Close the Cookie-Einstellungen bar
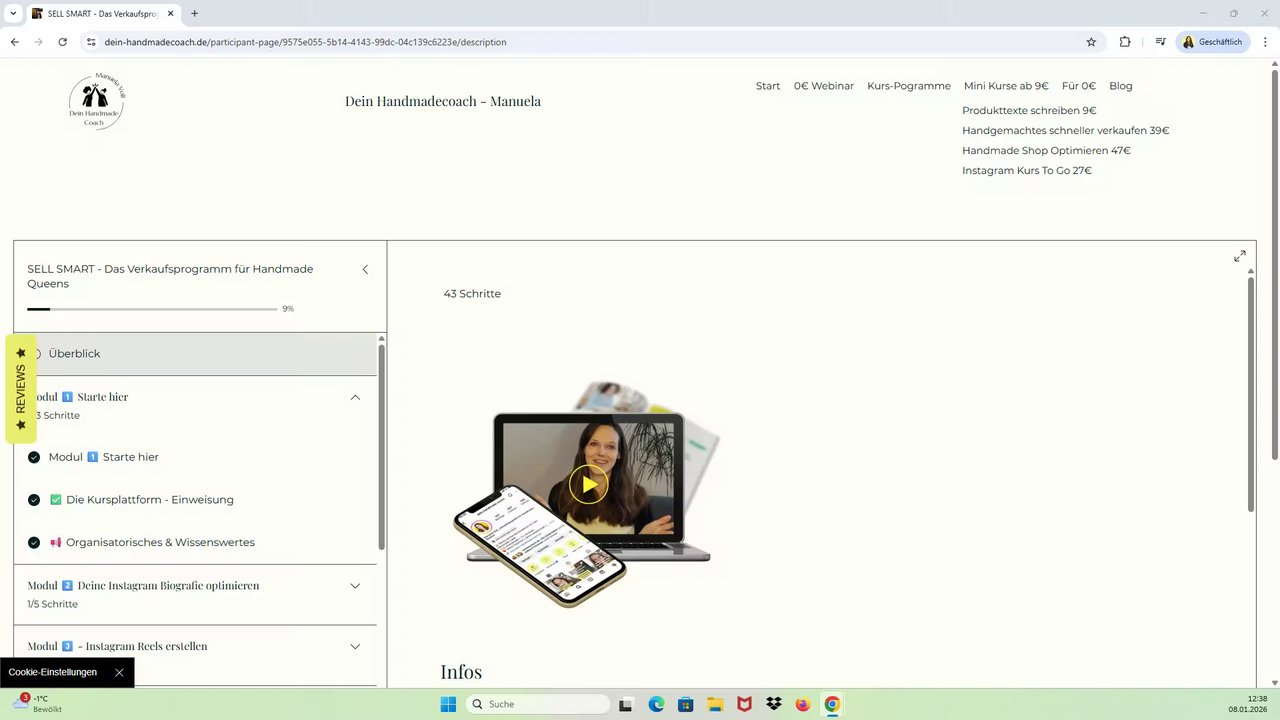 tap(119, 672)
